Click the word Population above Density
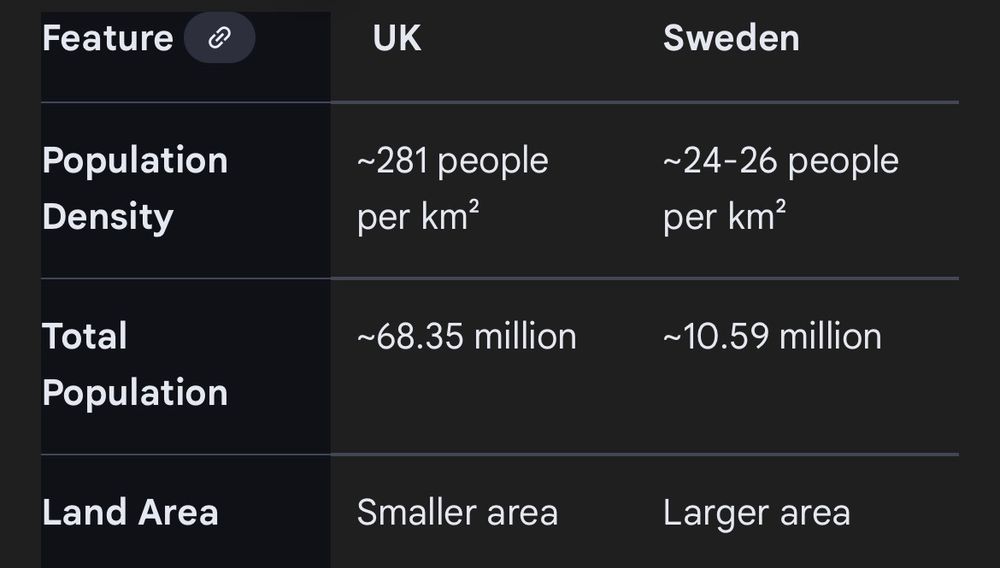1000x568 pixels. 135,161
